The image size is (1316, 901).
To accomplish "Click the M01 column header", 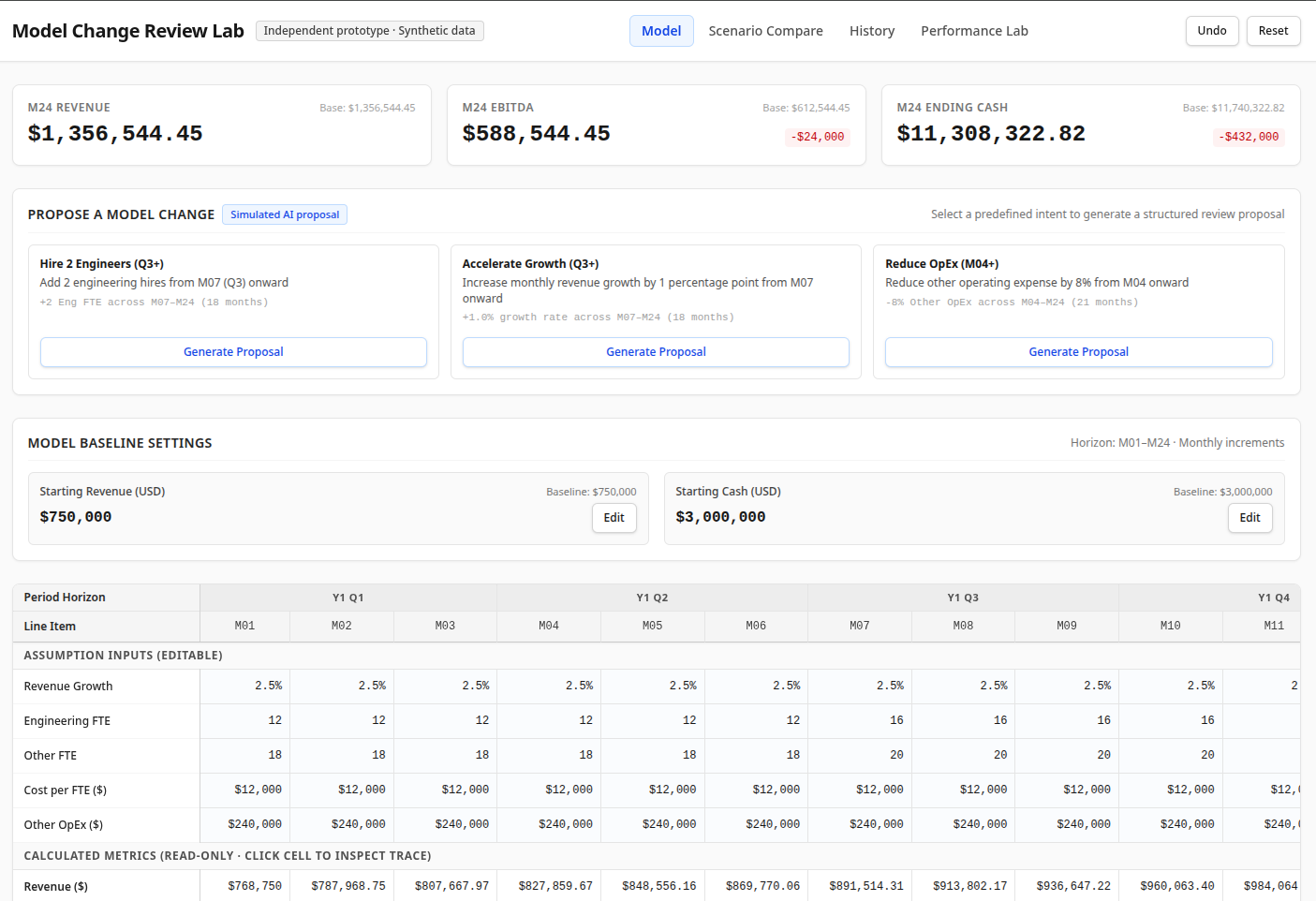I will tap(245, 626).
